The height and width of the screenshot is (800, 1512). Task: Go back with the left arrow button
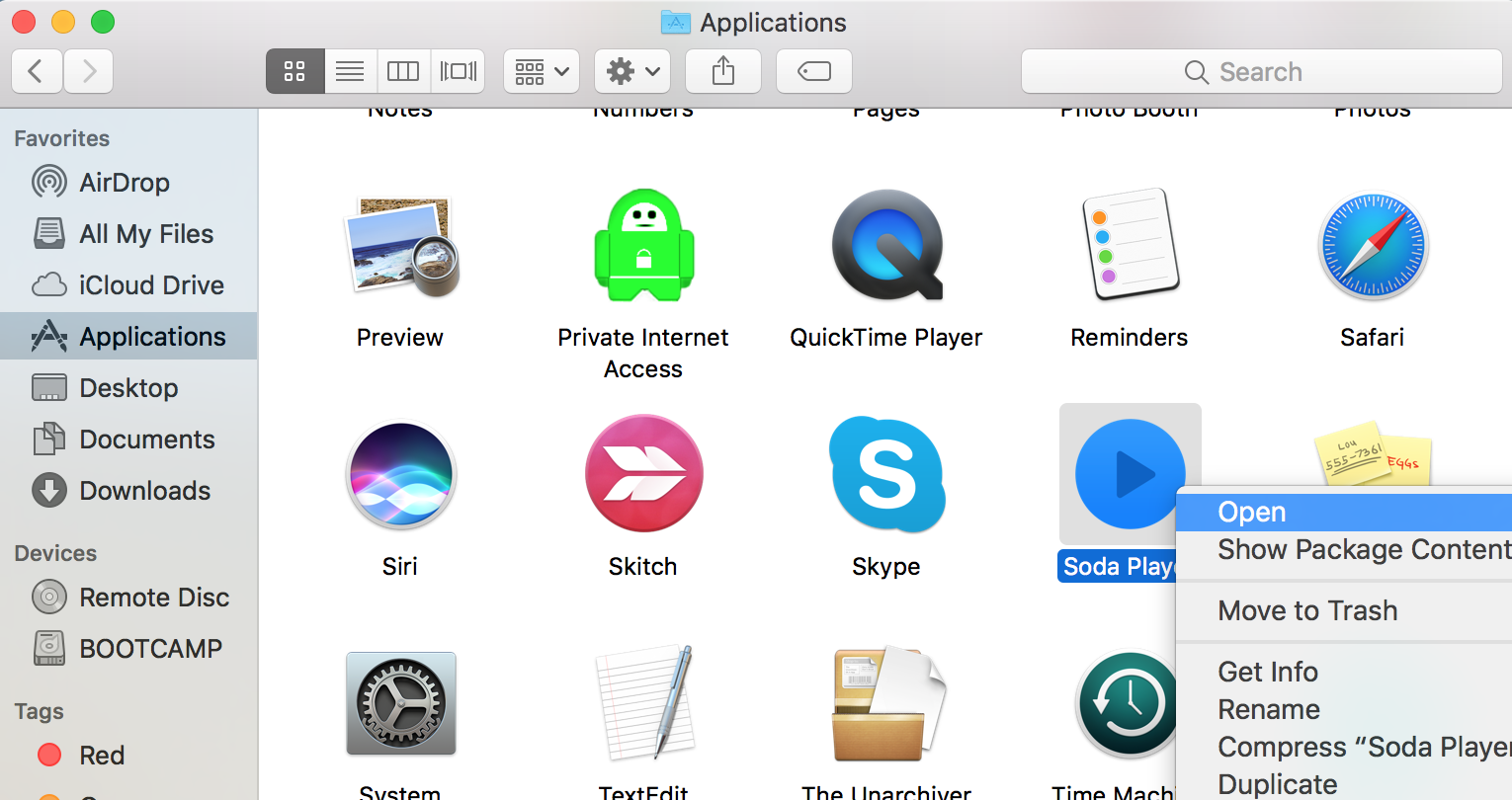point(37,71)
